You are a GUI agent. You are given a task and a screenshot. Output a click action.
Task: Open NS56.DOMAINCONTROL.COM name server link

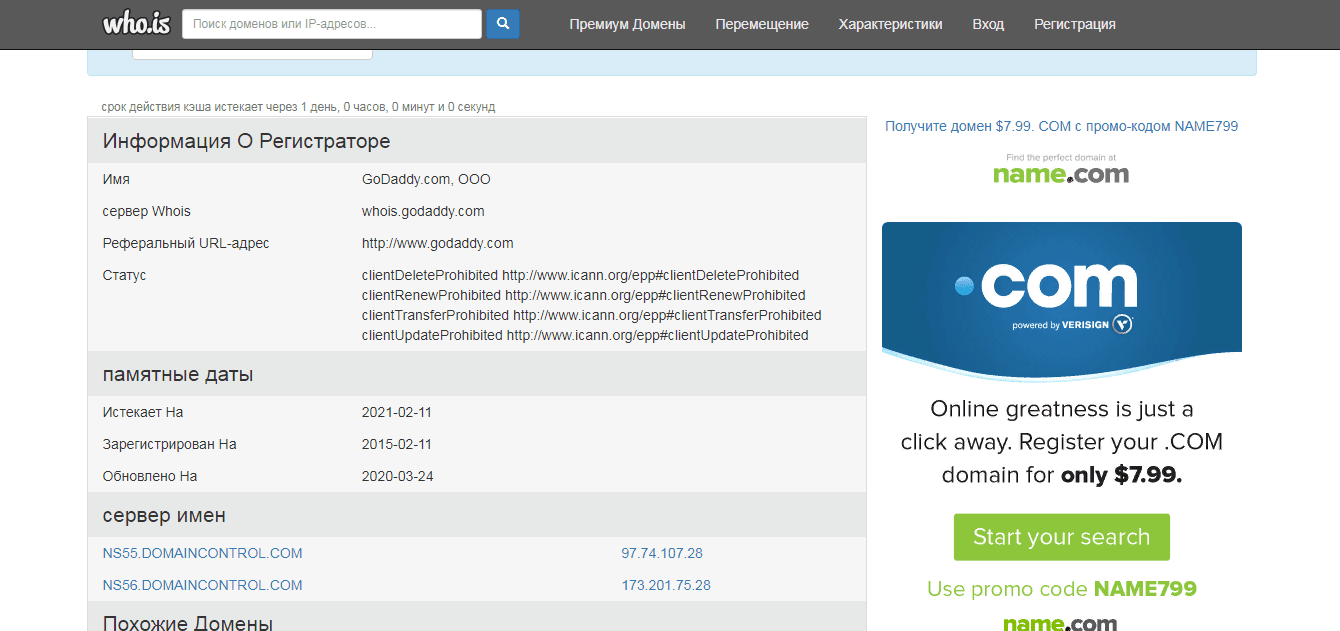(202, 585)
